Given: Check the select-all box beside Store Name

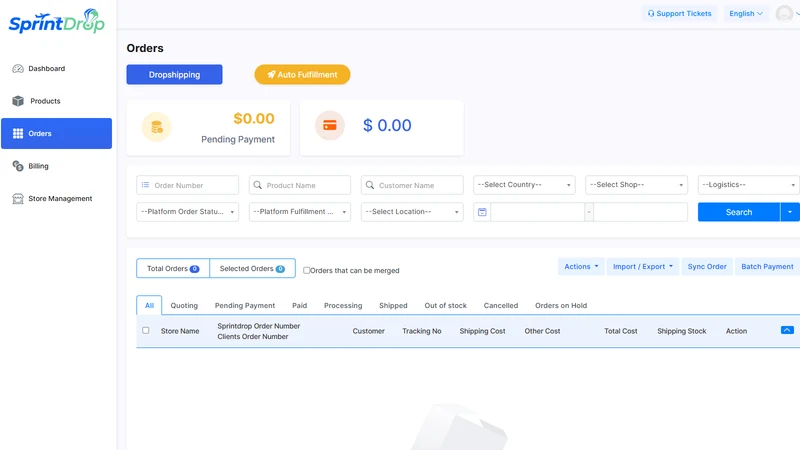Looking at the screenshot, I should point(146,331).
